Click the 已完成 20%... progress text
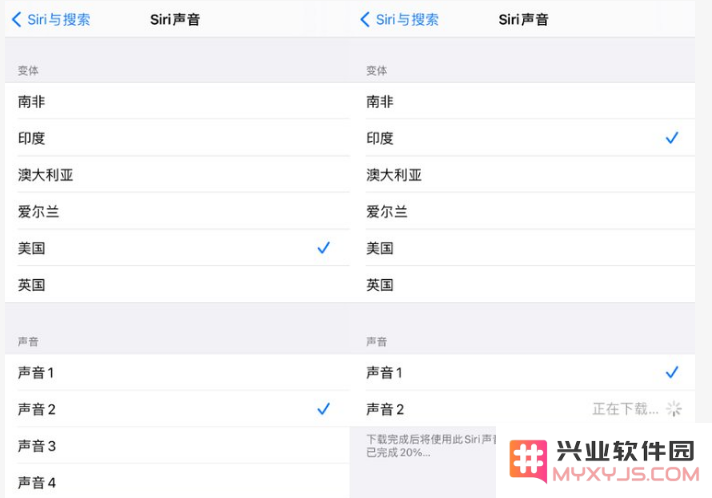 click(398, 453)
